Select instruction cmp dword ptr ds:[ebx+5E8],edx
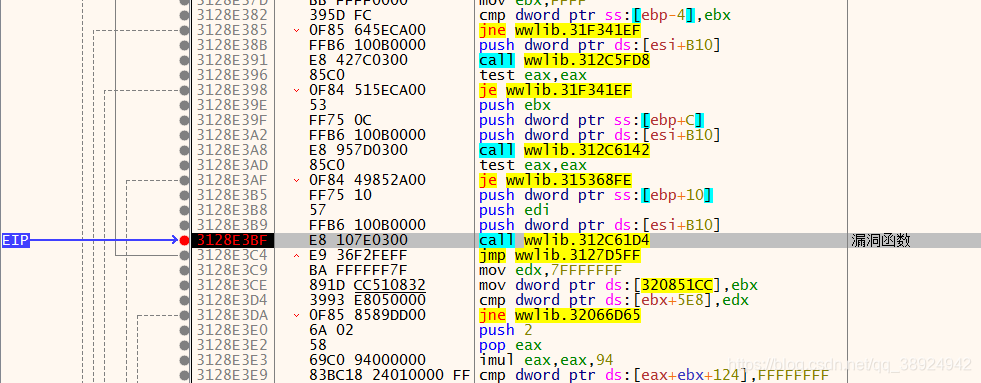 click(614, 300)
